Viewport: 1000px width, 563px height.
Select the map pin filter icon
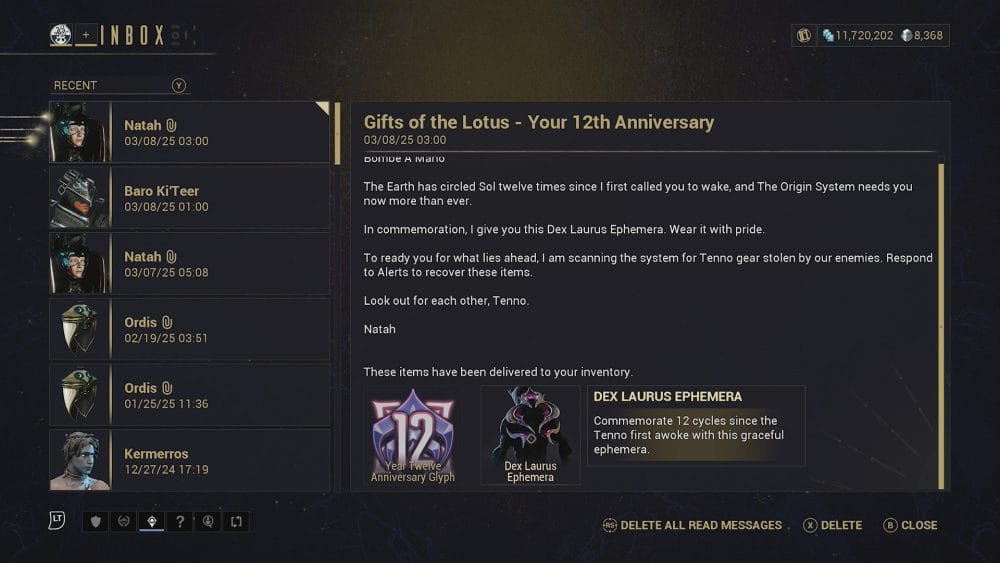[152, 522]
